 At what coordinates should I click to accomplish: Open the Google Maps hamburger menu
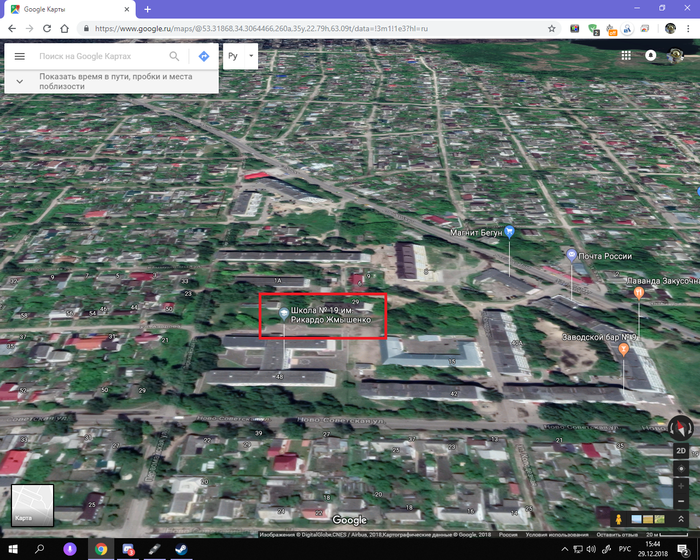click(19, 57)
